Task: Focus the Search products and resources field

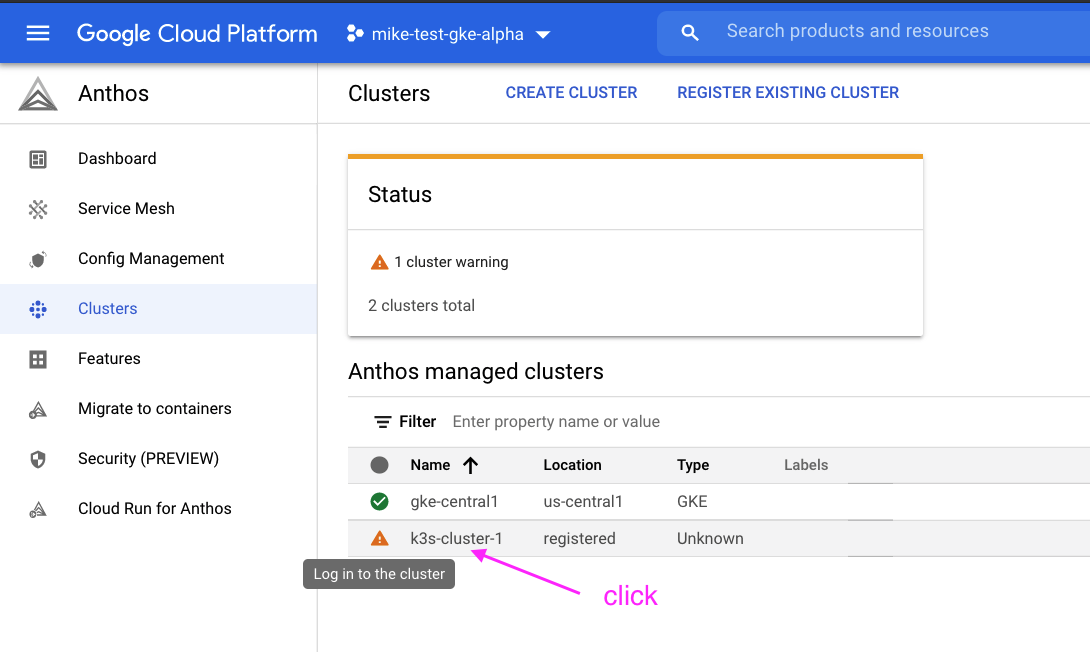Action: (x=873, y=33)
